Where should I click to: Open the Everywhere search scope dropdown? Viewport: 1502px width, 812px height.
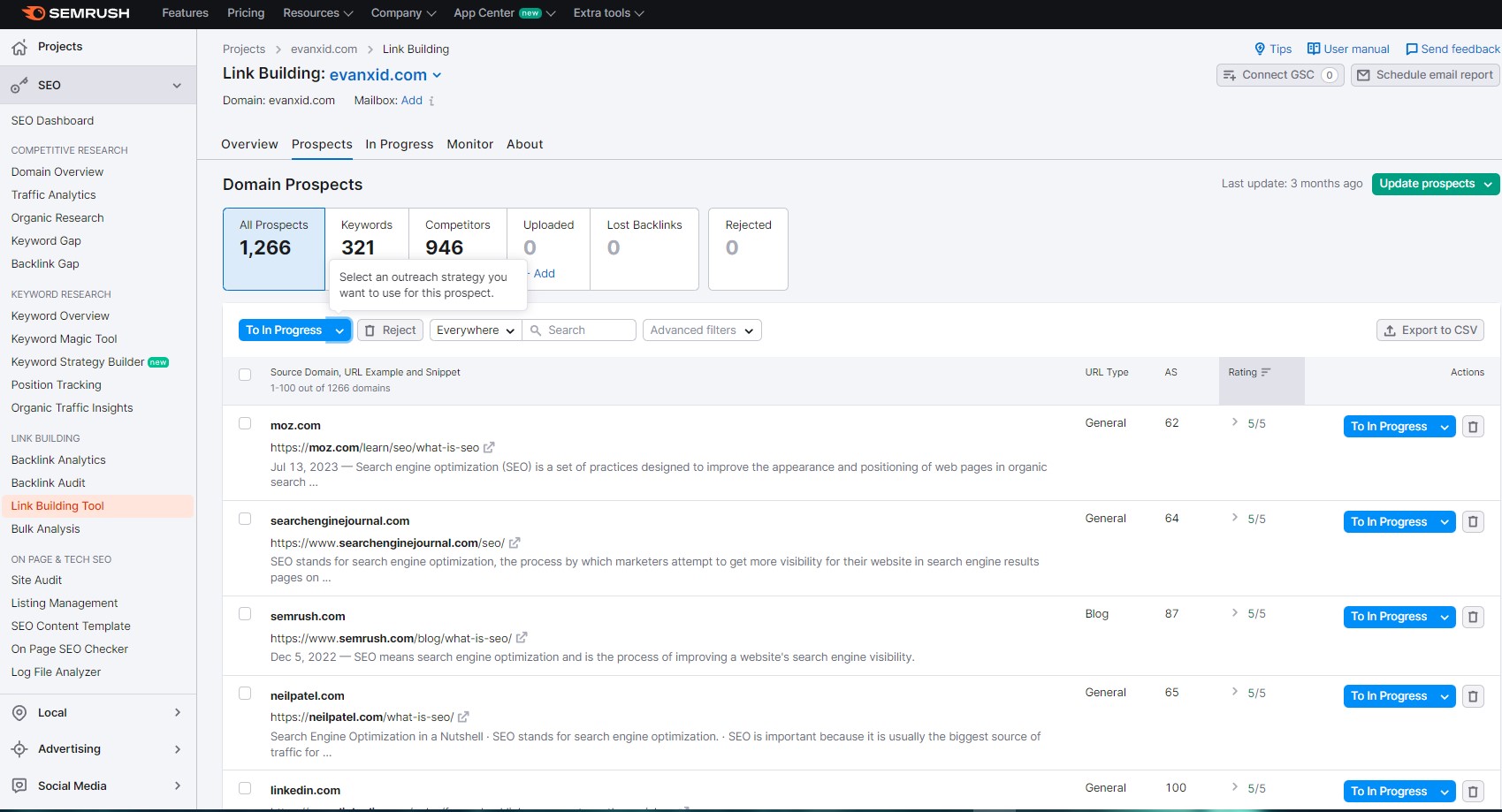coord(475,330)
